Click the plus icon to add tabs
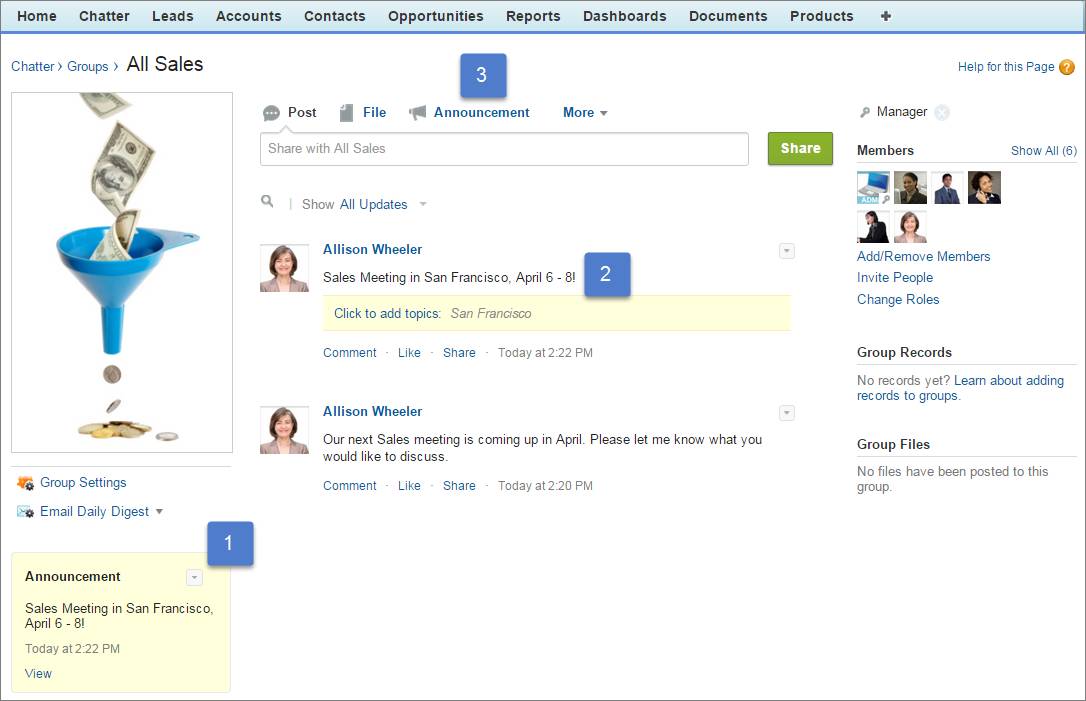 886,16
